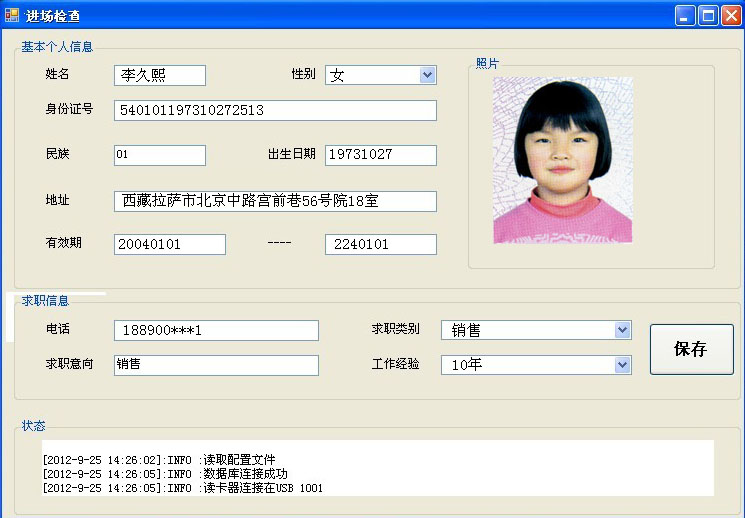Screen dimensions: 745x518
Task: Click the 状态 group label
Action: pos(33,425)
